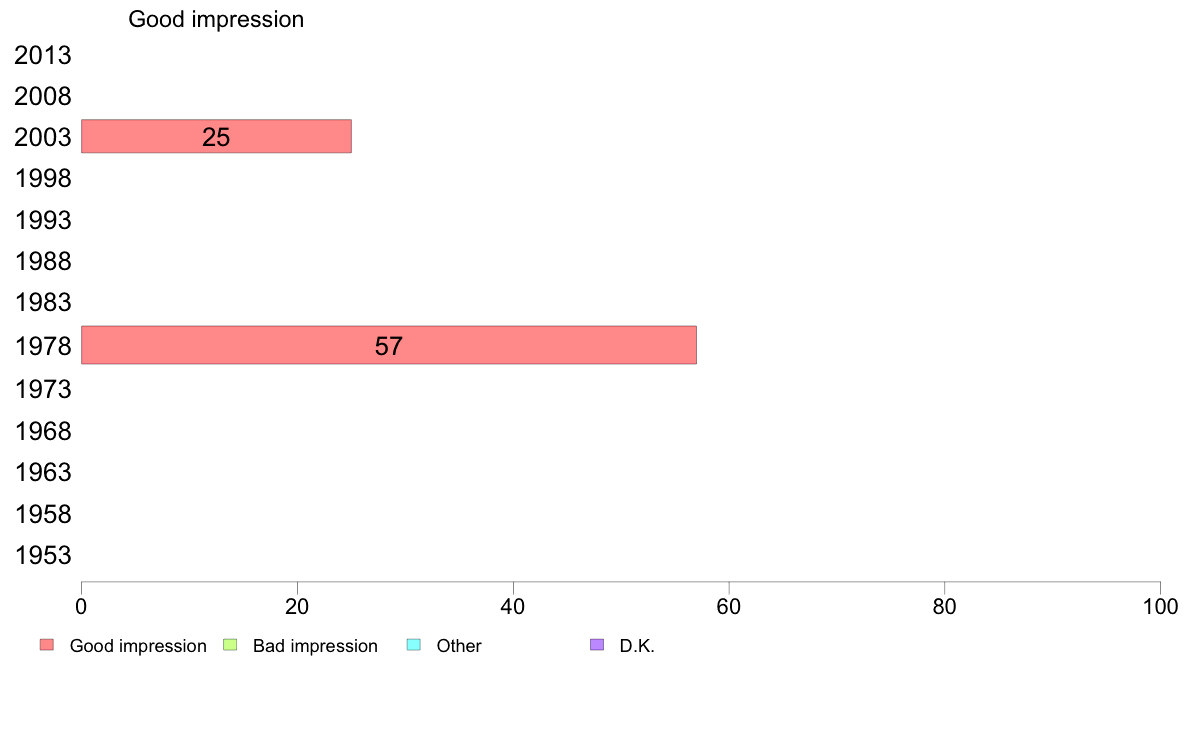Select the Other cyan legend swatch
Viewport: 1188px width, 736px height.
414,645
